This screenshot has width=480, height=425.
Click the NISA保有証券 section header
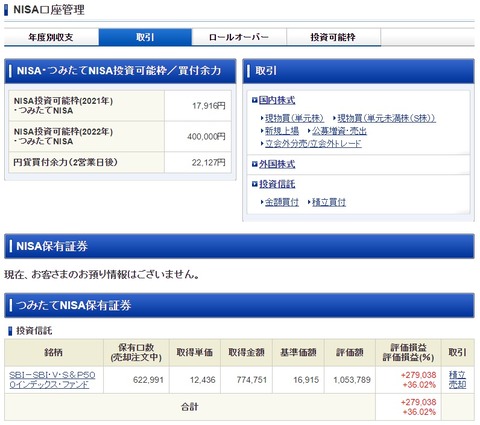tap(239, 246)
